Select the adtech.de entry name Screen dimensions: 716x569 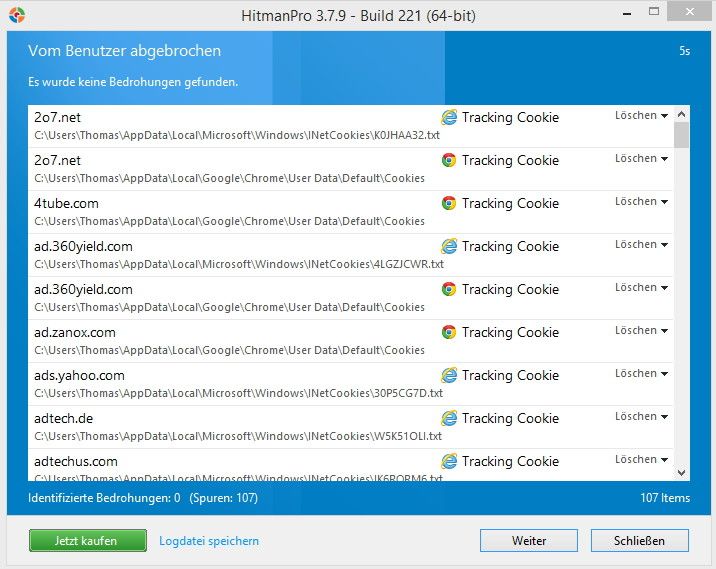pos(63,418)
